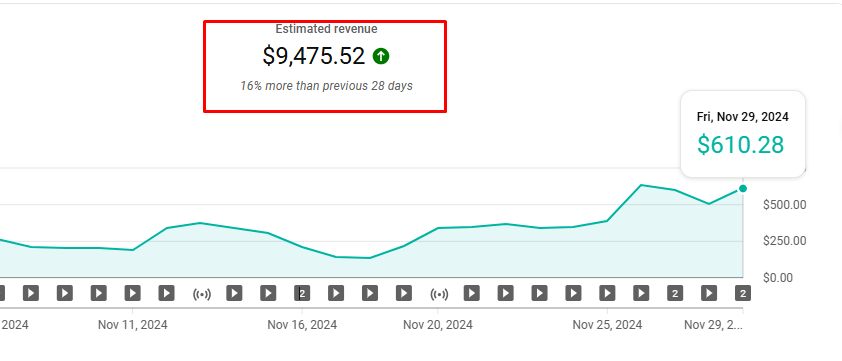Click the $500.00 y-axis label

click(785, 205)
